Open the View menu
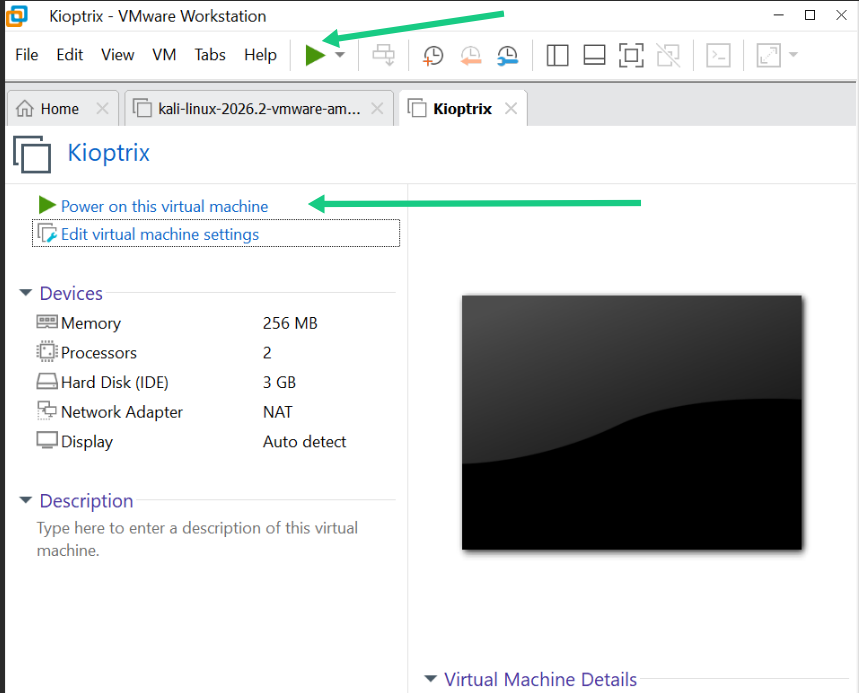859x693 pixels. 118,55
